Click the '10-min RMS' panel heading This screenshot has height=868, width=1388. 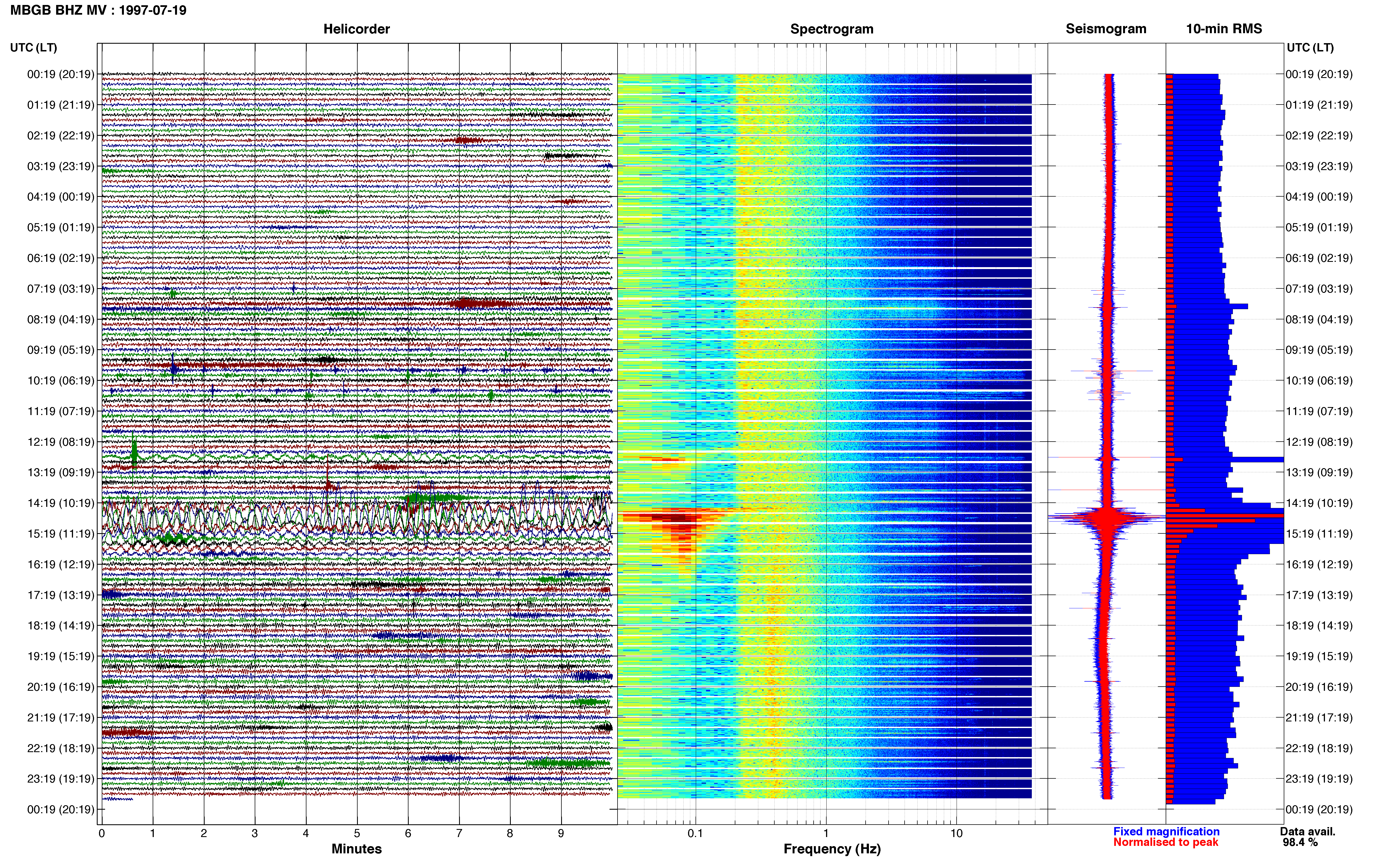pyautogui.click(x=1224, y=29)
